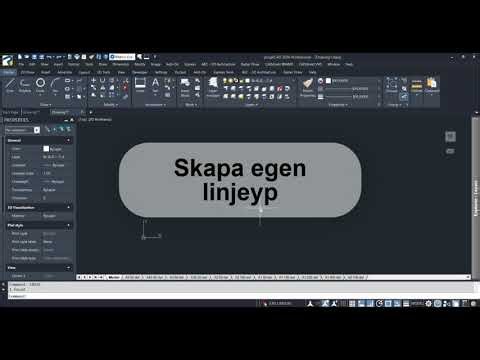Image resolution: width=480 pixels, height=360 pixels.
Task: Collapse the 3D Visualization section
Action: point(69,207)
